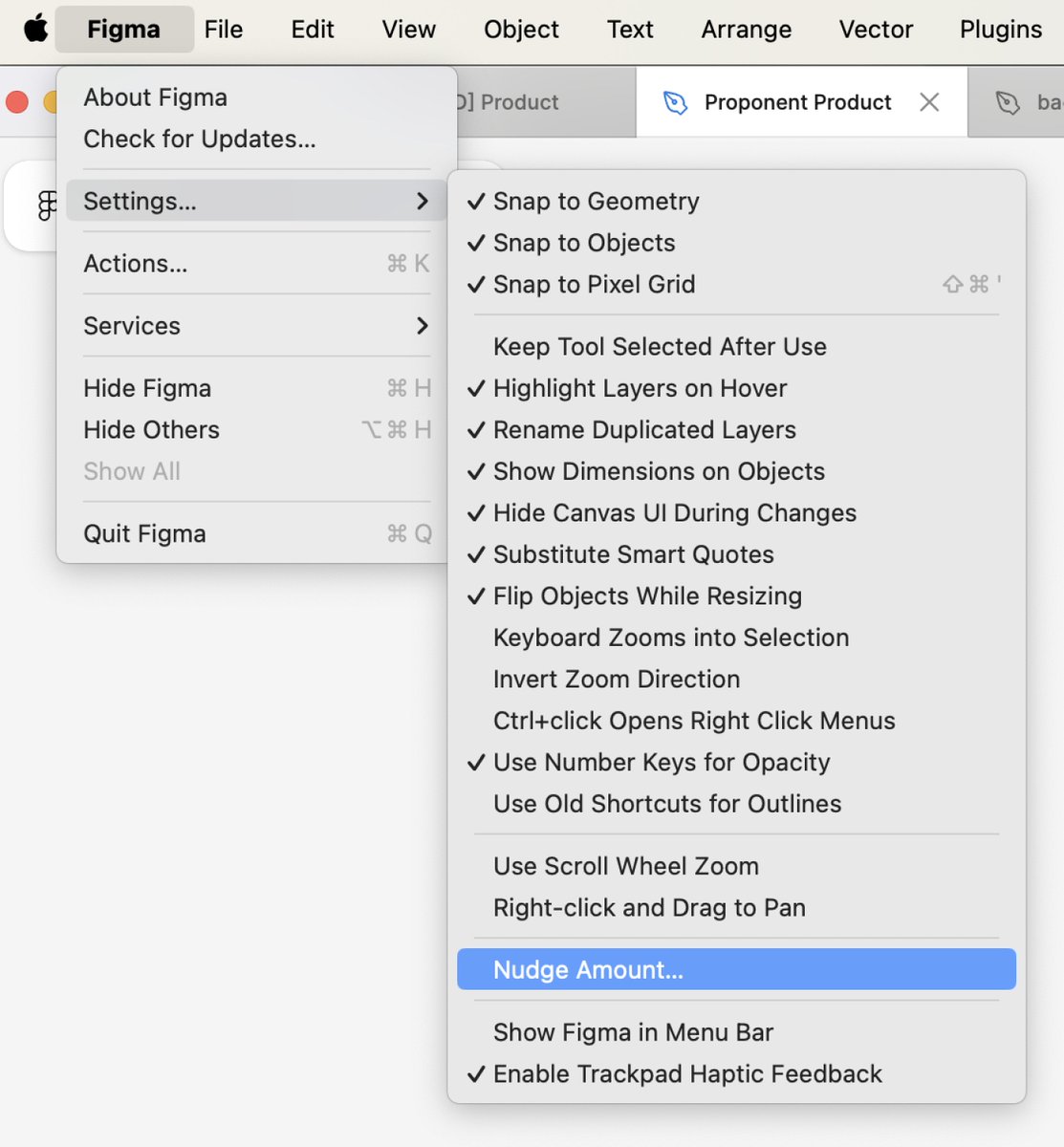Open About Figma
This screenshot has width=1064, height=1147.
point(256,97)
